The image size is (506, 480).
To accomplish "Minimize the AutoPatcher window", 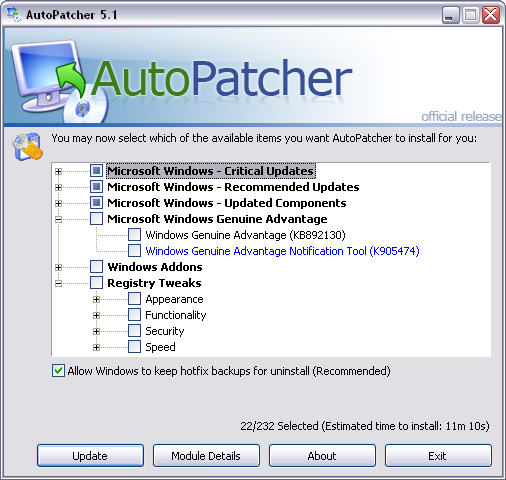I will [451, 15].
